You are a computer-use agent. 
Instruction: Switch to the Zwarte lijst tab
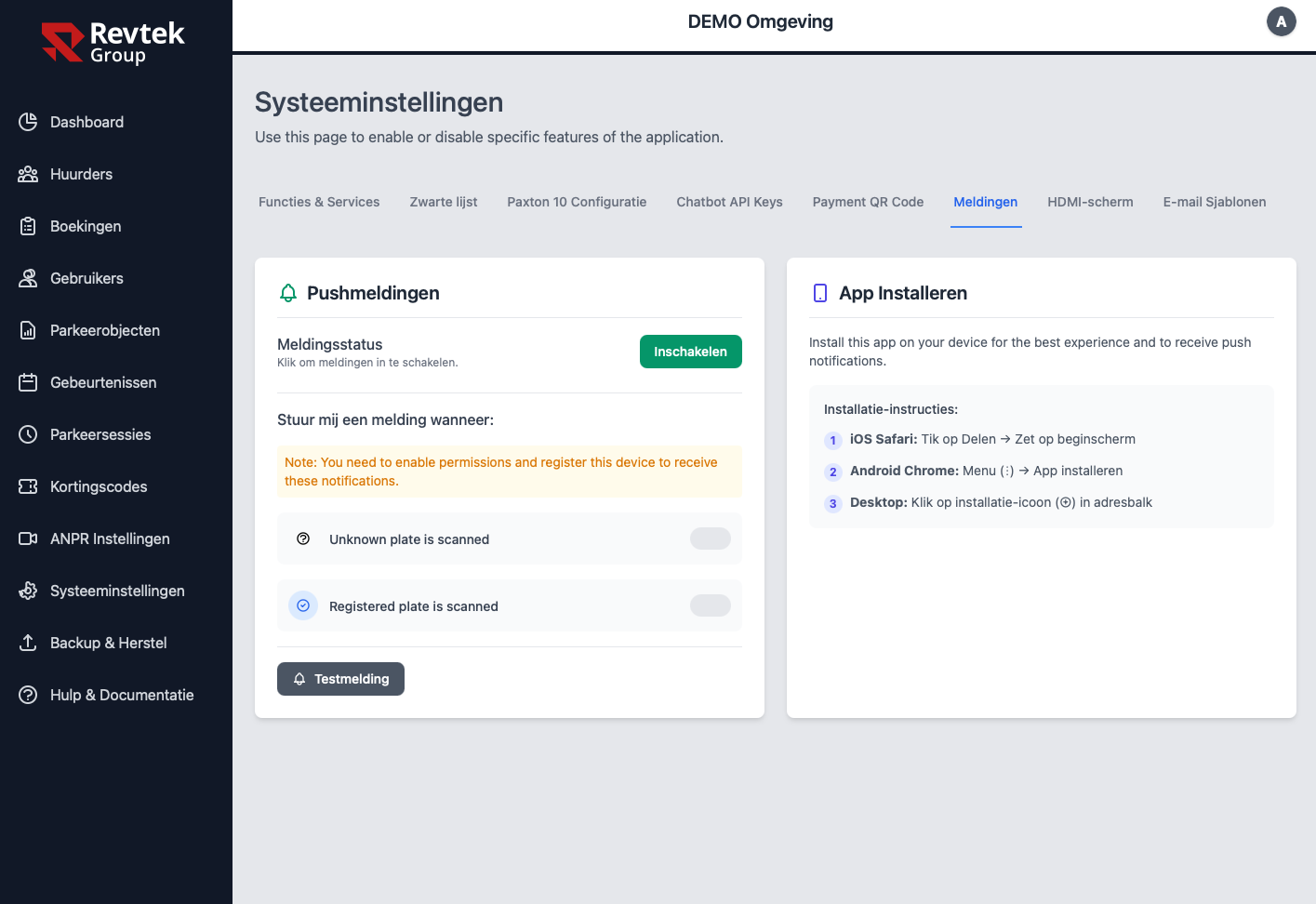tap(444, 202)
